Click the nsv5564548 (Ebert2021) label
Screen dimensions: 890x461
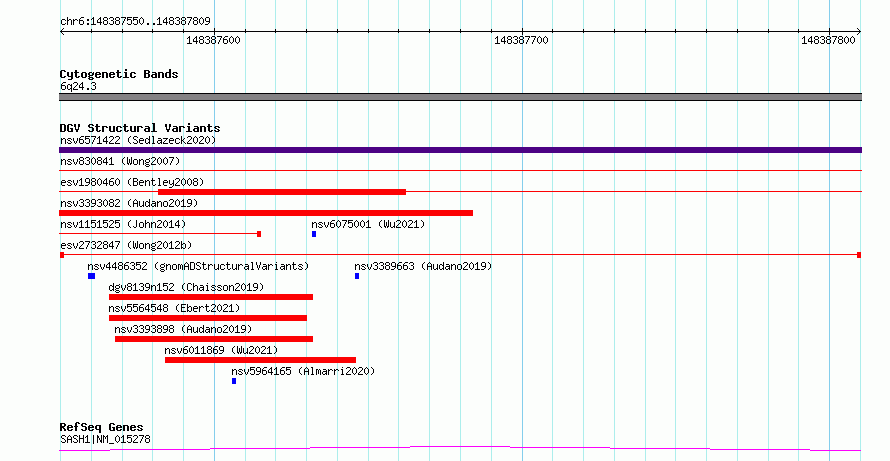pos(174,308)
